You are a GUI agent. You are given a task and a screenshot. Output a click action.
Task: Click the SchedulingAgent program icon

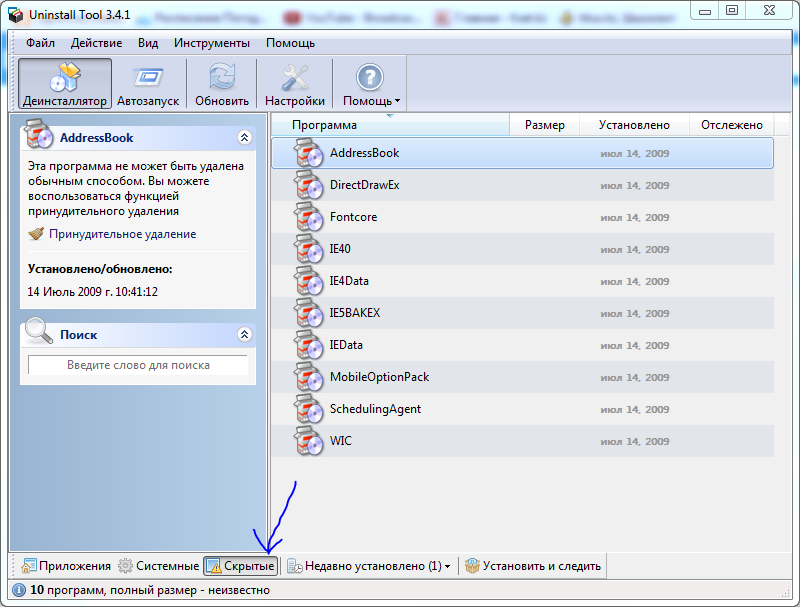[x=309, y=409]
